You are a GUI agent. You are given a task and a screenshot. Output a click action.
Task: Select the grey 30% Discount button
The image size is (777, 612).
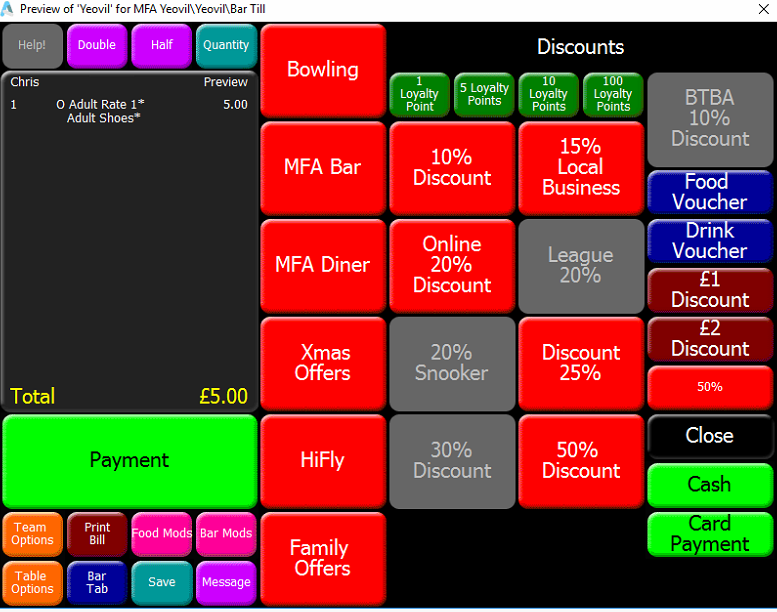coord(452,460)
